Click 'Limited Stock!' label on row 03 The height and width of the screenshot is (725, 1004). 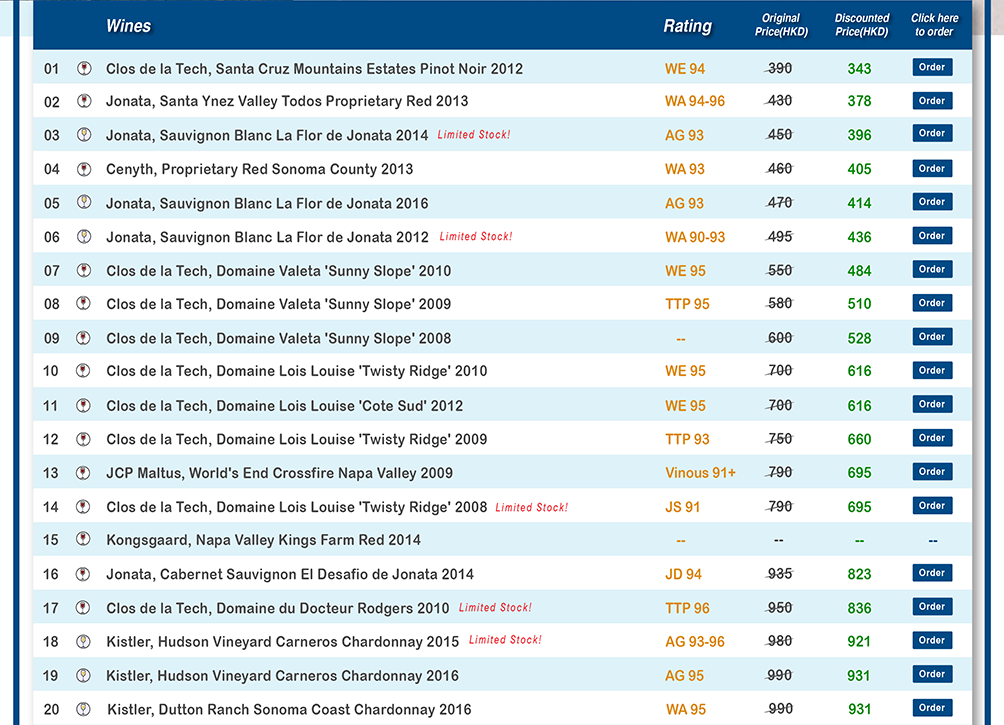[x=474, y=134]
